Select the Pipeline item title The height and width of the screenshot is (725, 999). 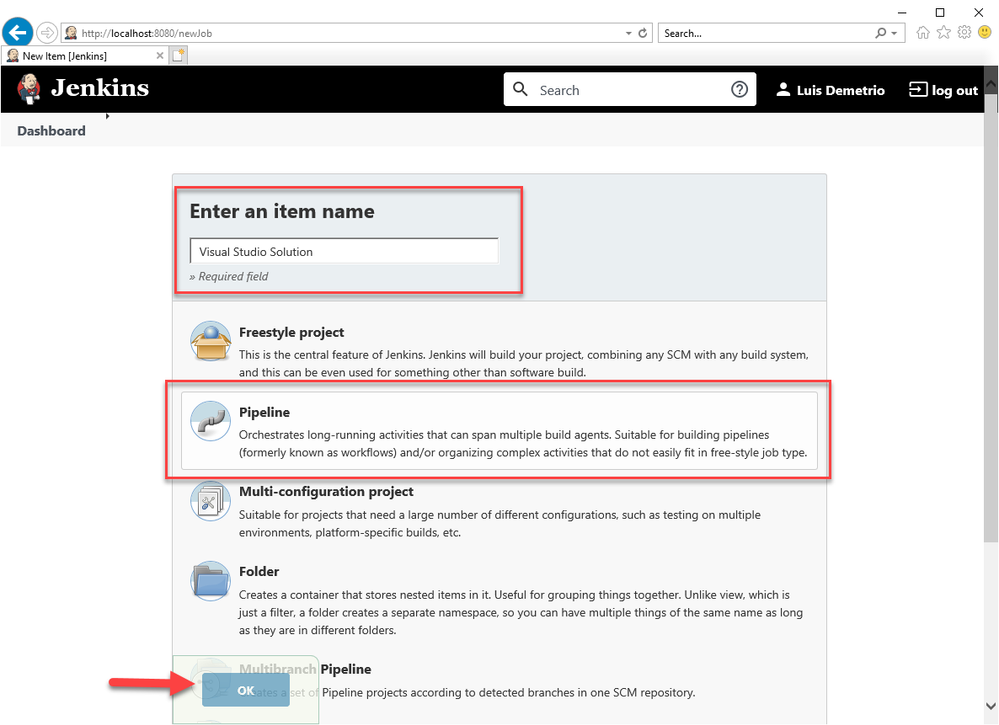[x=264, y=412]
